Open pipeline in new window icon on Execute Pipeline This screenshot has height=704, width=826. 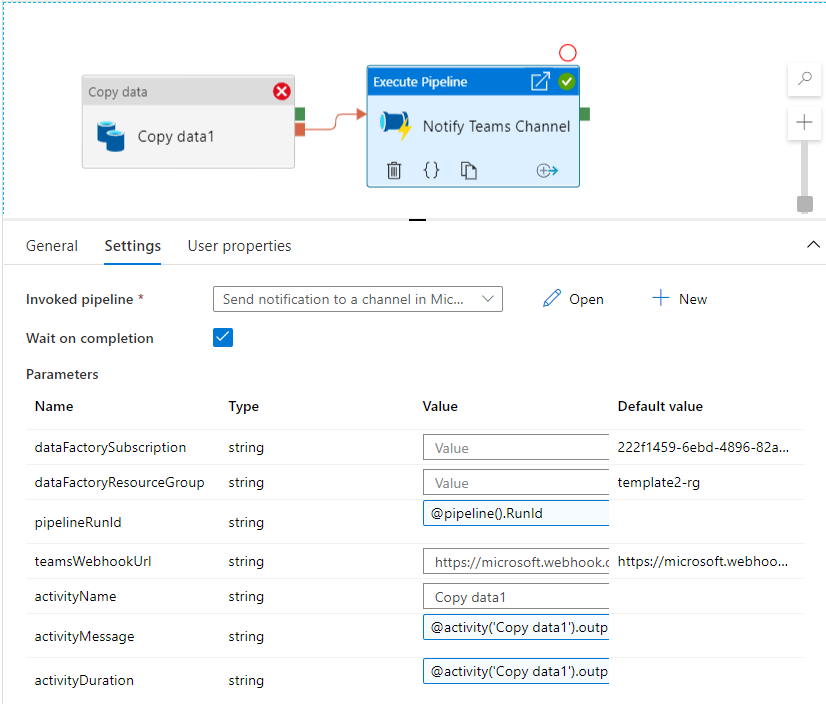[x=540, y=82]
